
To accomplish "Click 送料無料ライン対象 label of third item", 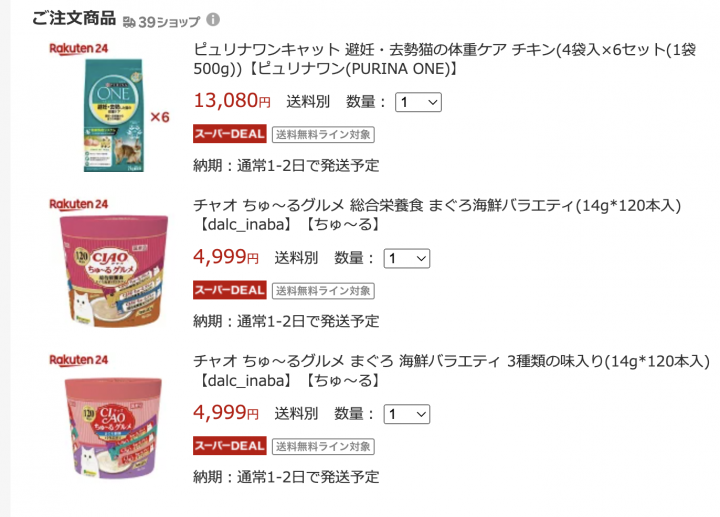I will (323, 447).
